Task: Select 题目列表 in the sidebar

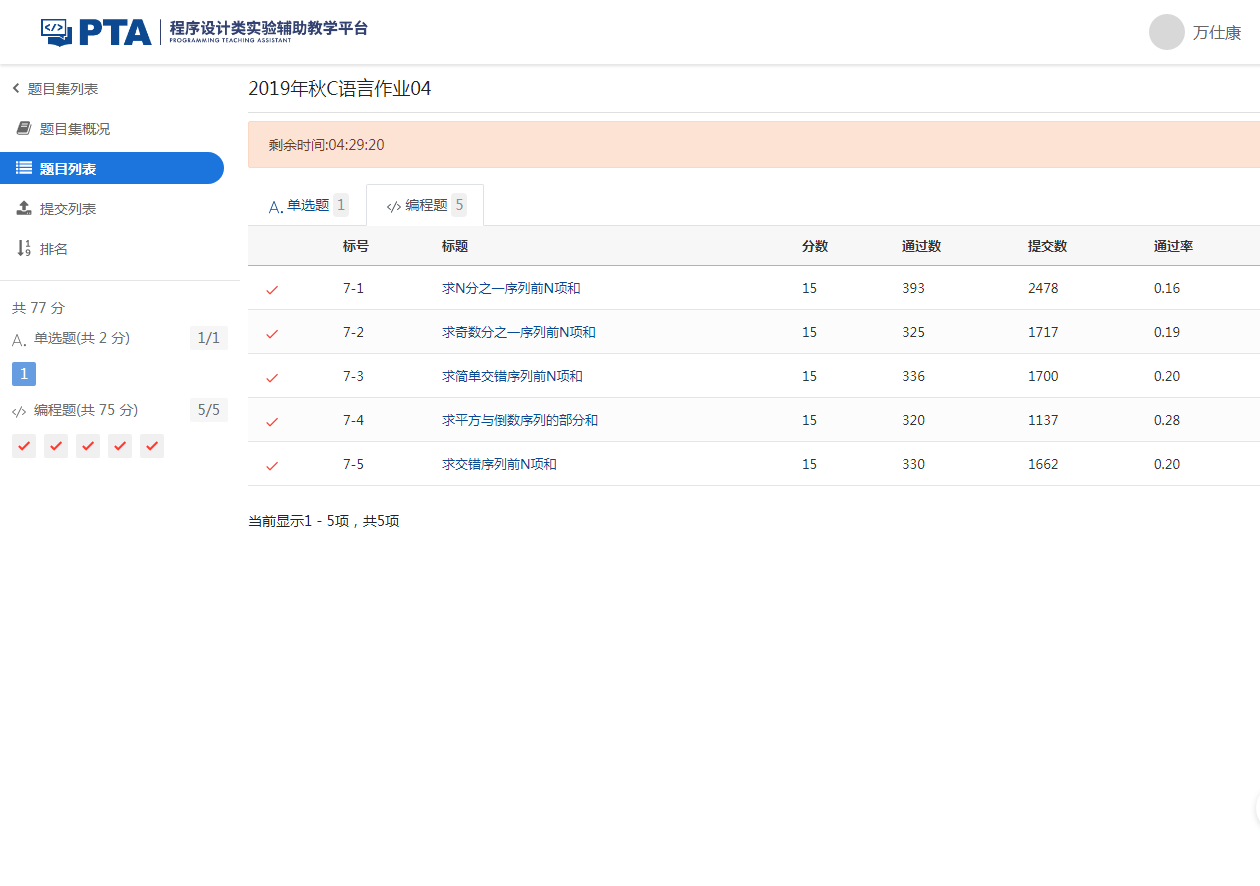Action: (112, 169)
